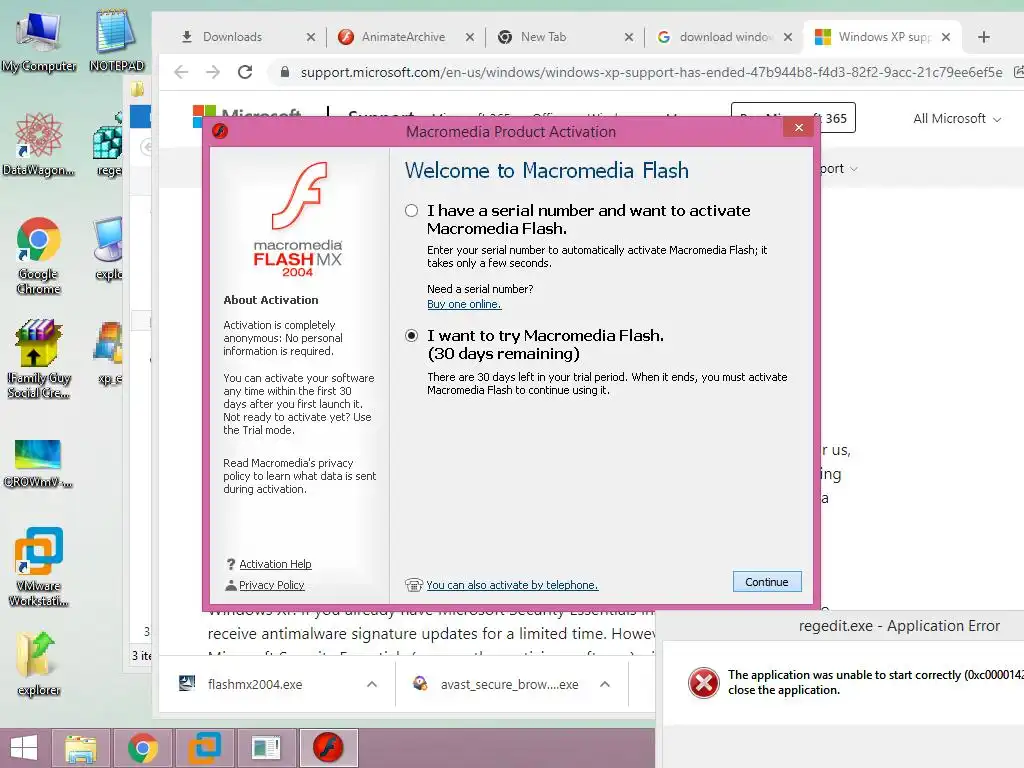Click the red error icon in regedit dialog

coord(703,683)
